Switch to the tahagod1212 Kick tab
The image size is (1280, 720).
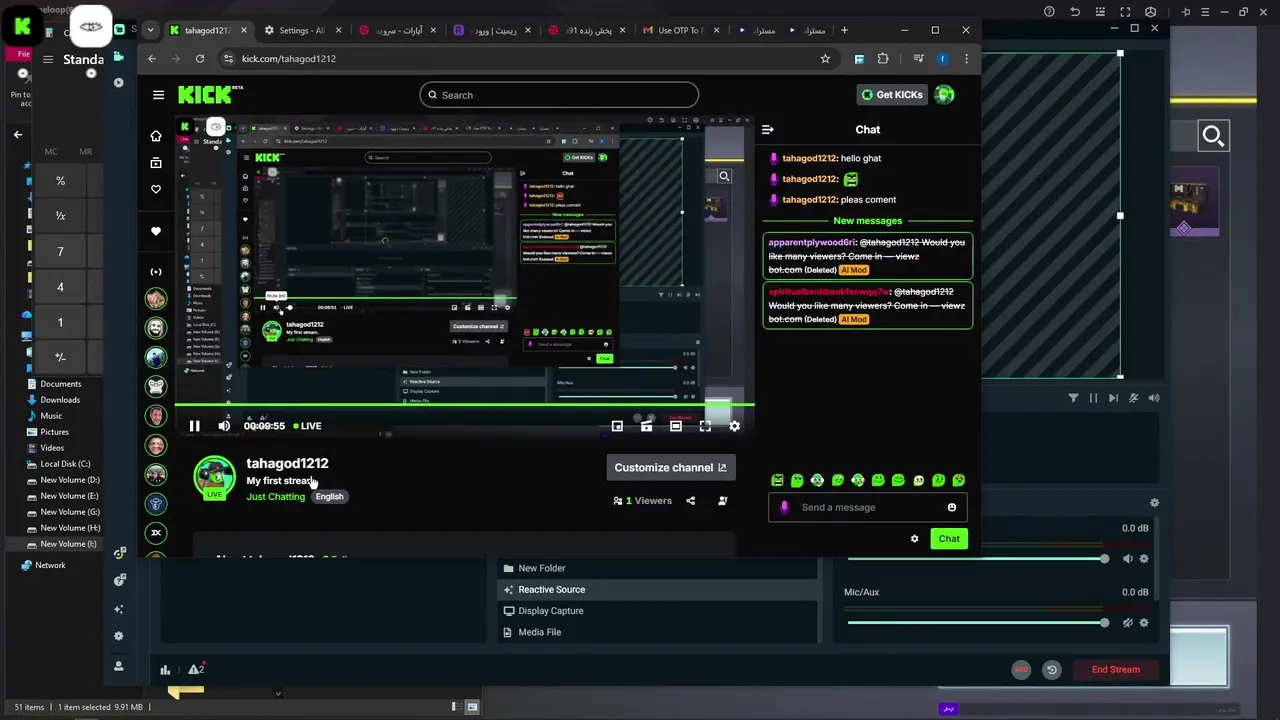pyautogui.click(x=208, y=30)
